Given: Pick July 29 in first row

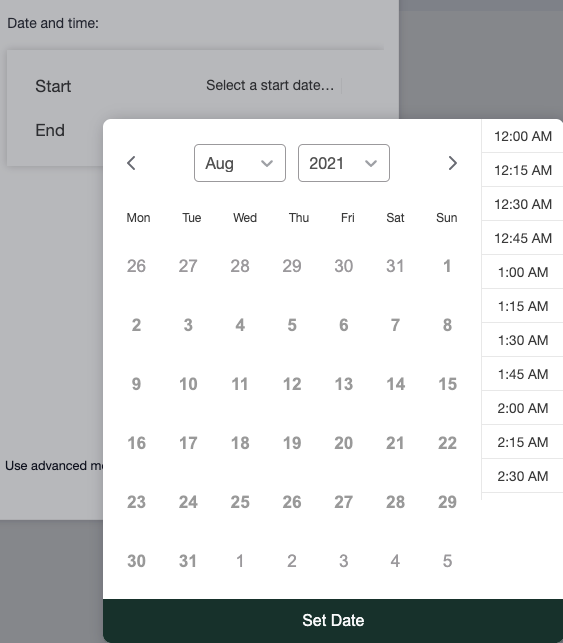Looking at the screenshot, I should point(292,266).
